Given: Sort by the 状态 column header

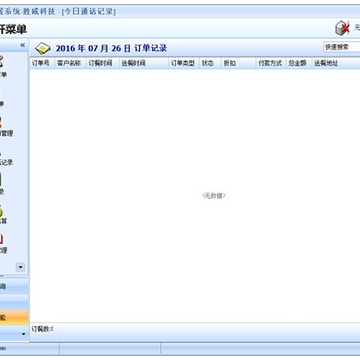Looking at the screenshot, I should coord(210,63).
